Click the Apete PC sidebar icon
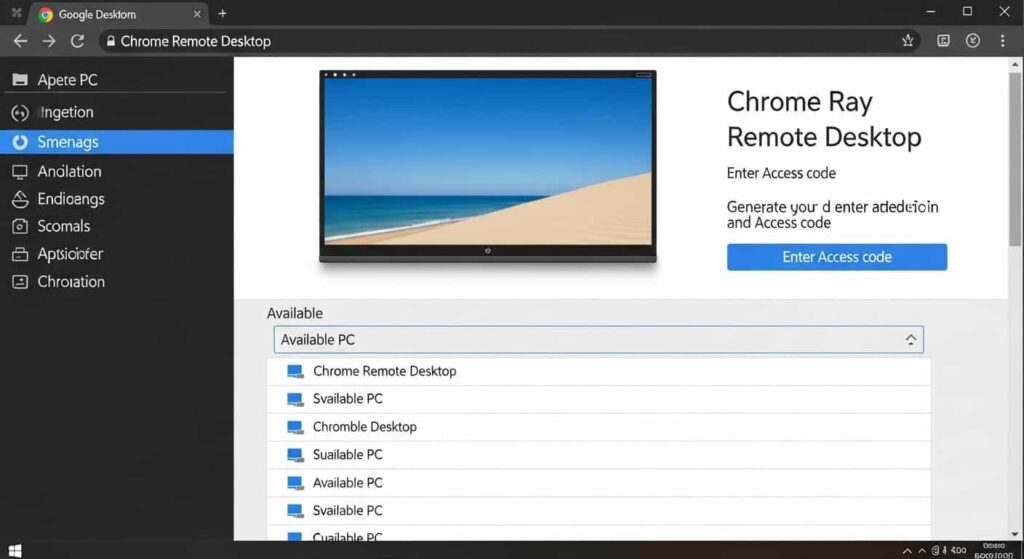 pos(20,80)
